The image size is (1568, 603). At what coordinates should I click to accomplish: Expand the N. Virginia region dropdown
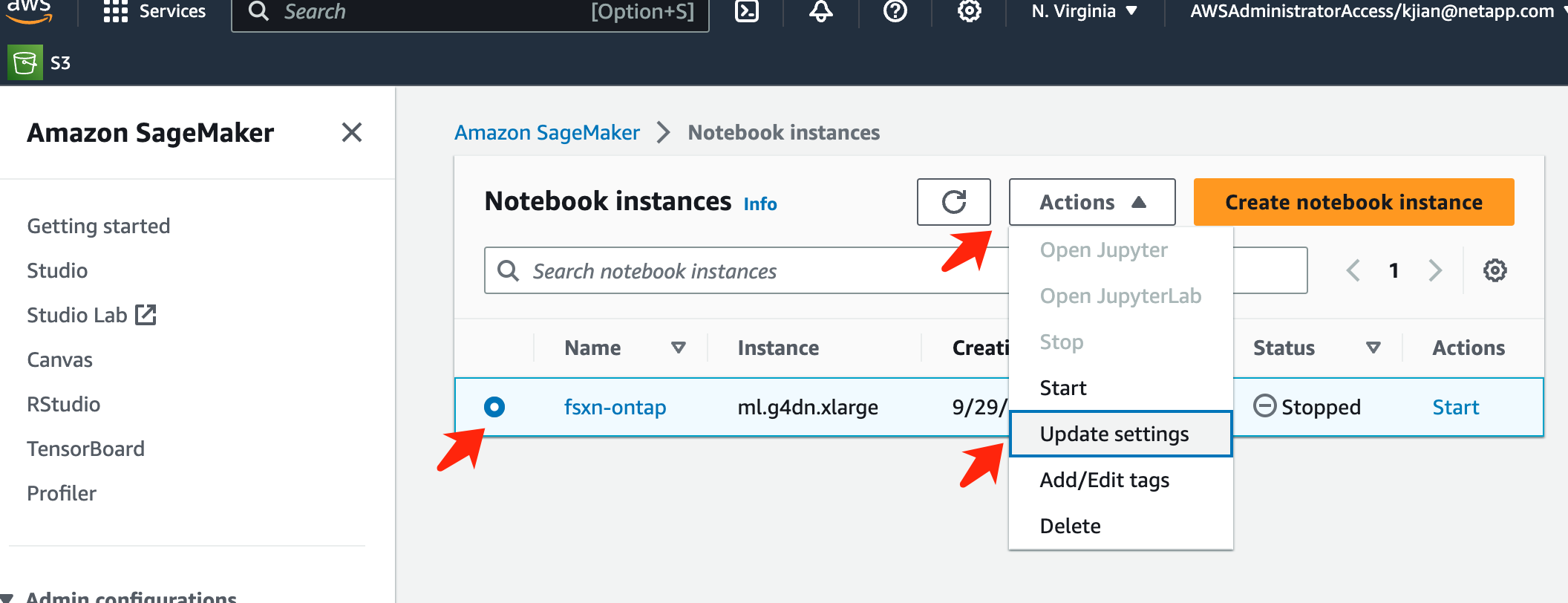pos(1084,11)
